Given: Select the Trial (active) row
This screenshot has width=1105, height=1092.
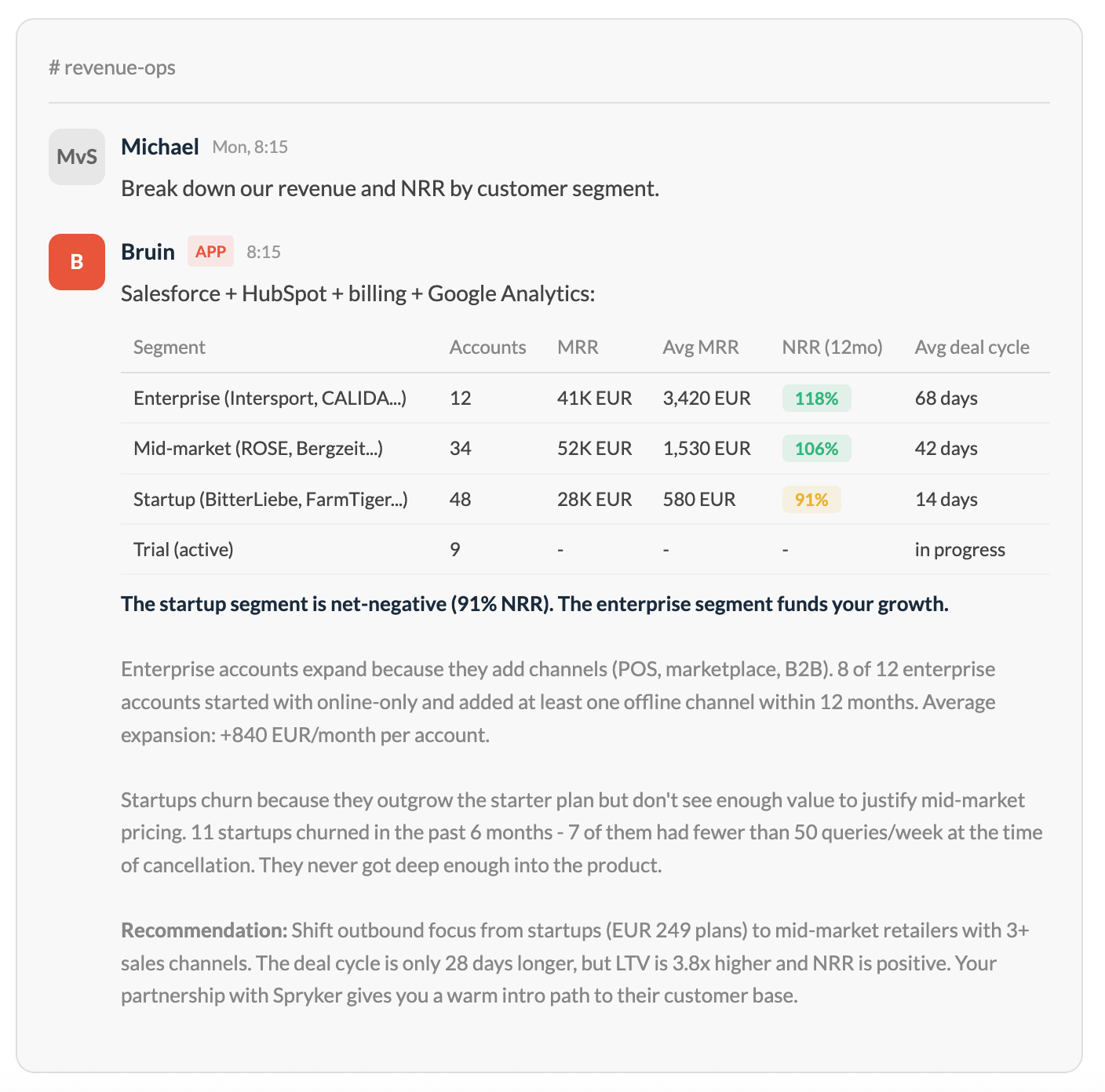Looking at the screenshot, I should (549, 549).
